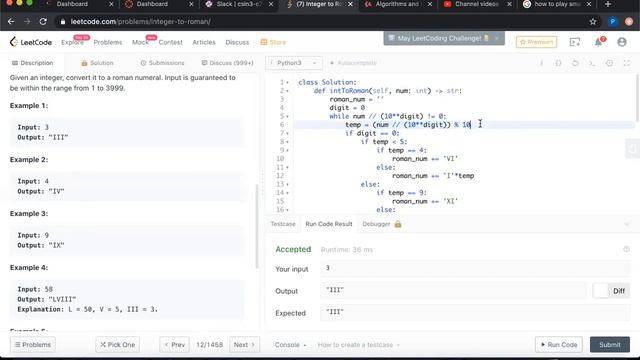The width and height of the screenshot is (640, 360).
Task: Expand the Console panel
Action: 290,345
